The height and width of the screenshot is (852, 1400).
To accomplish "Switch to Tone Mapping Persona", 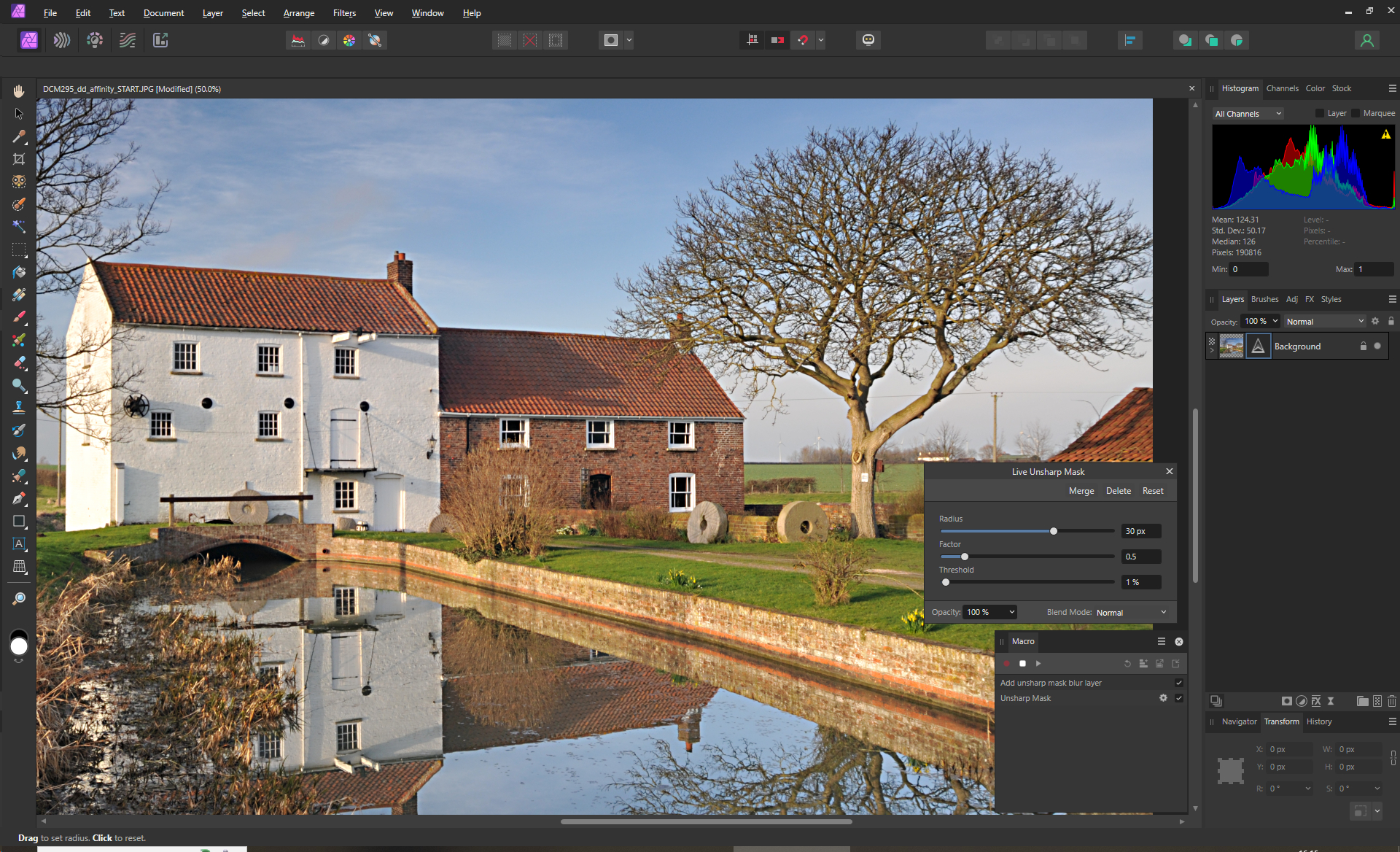I will click(128, 40).
